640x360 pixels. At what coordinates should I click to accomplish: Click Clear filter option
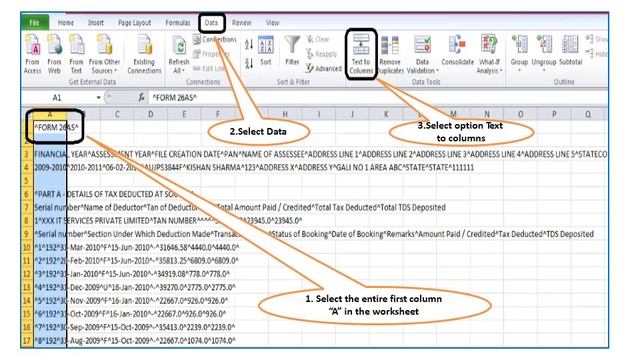318,39
